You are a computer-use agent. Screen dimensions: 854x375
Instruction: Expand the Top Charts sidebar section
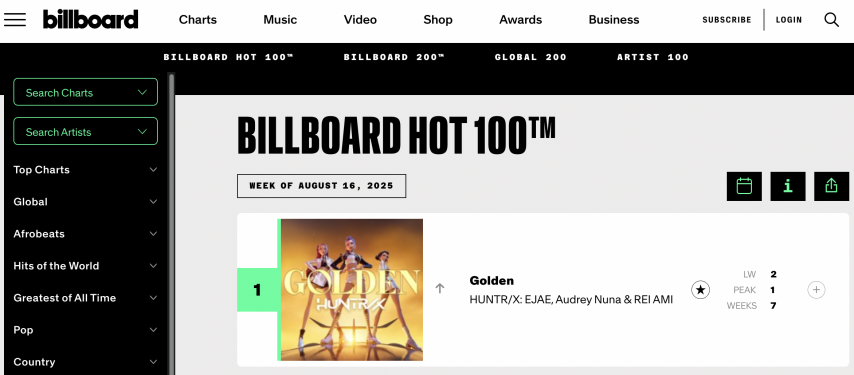(x=86, y=170)
